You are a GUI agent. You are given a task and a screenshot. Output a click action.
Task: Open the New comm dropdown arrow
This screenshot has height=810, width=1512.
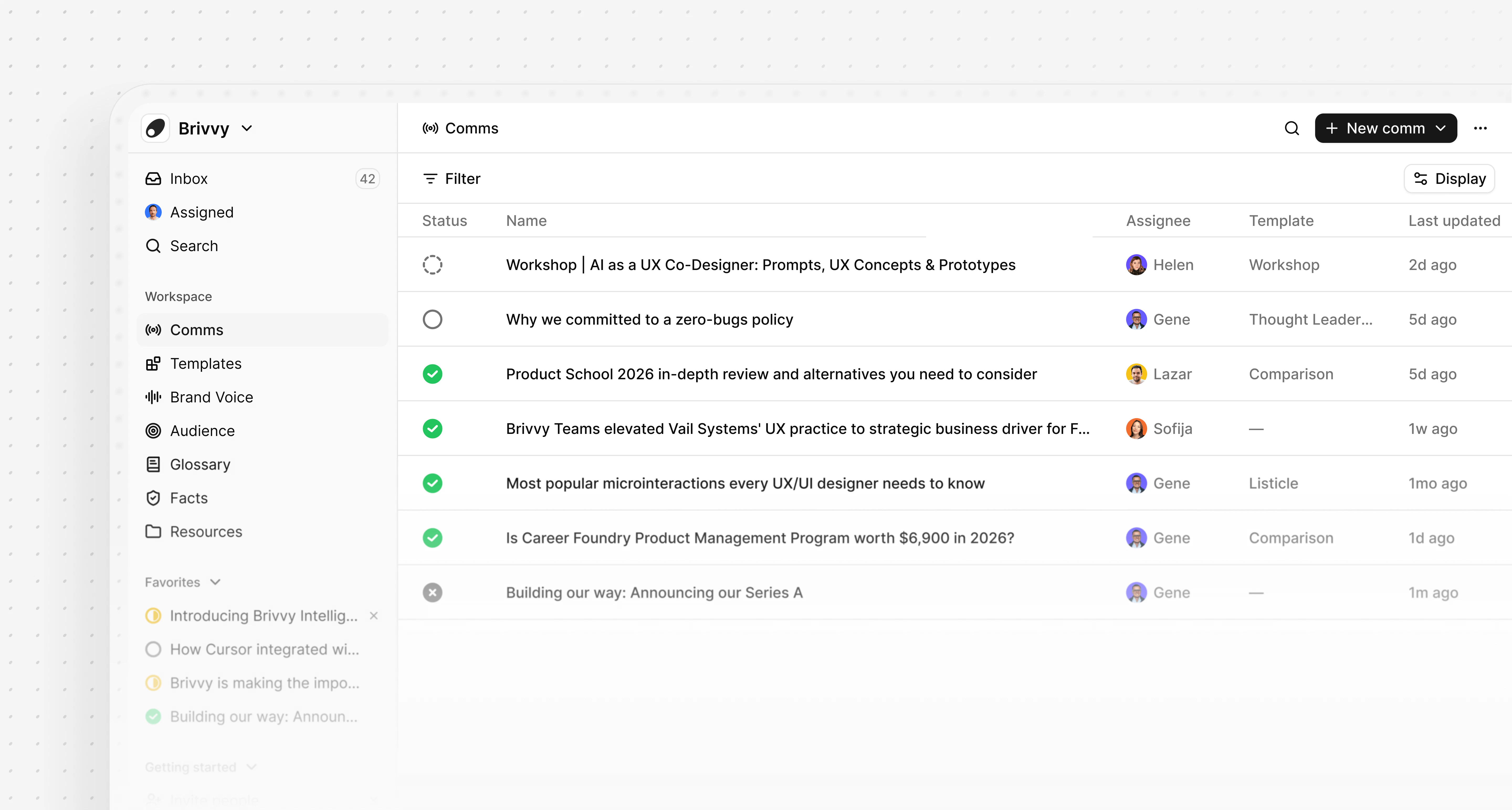1441,128
